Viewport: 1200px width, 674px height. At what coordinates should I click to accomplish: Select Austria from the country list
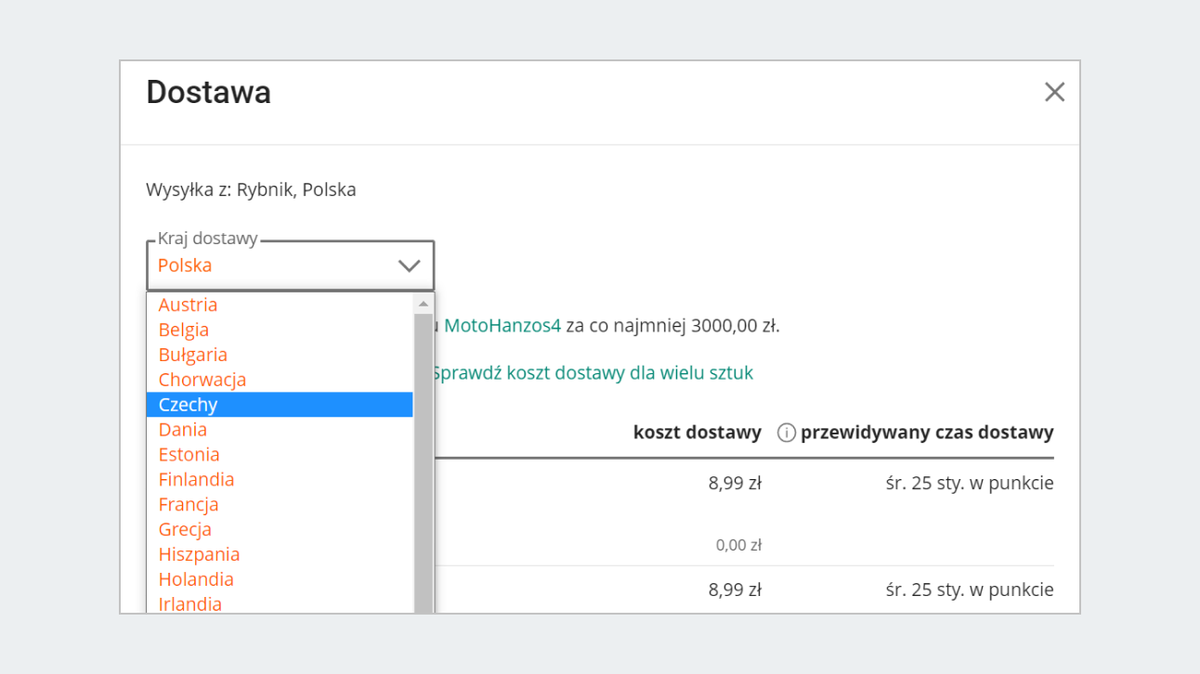point(188,305)
